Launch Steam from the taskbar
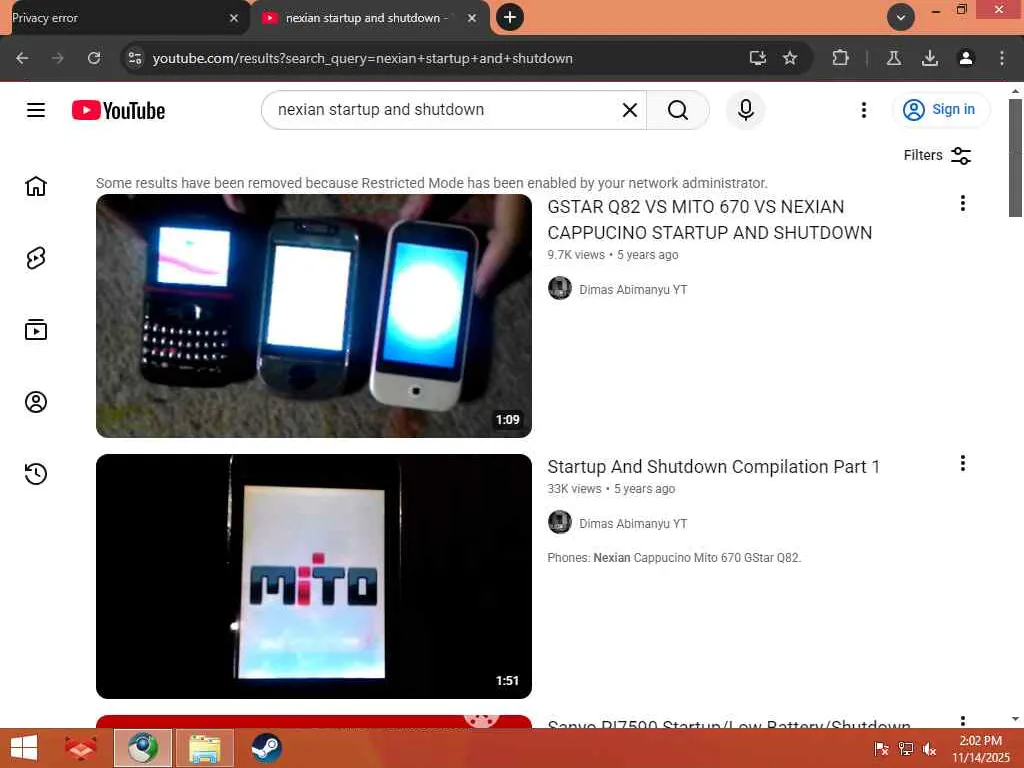This screenshot has width=1024, height=768. (266, 748)
